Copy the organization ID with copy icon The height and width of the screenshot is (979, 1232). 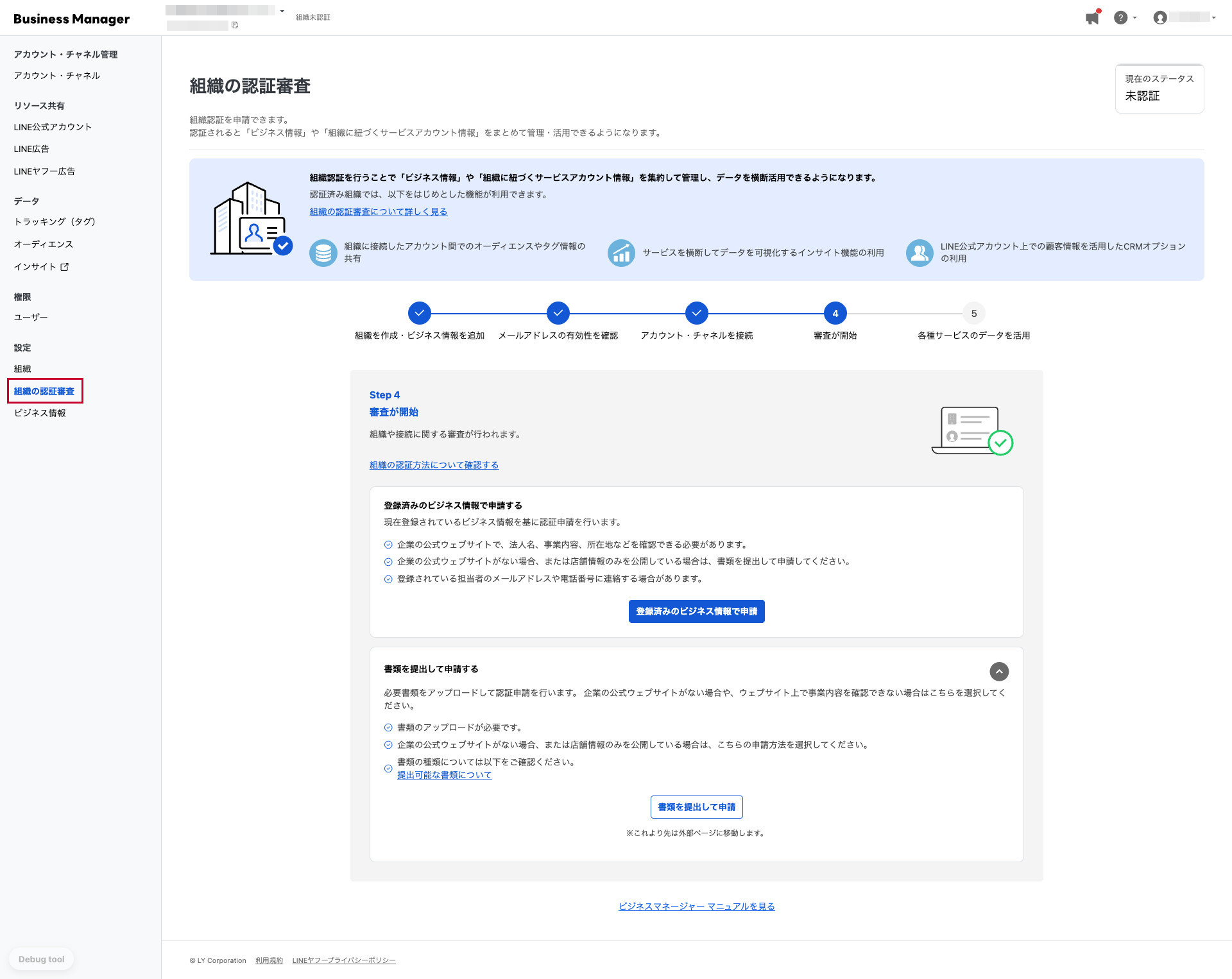[x=235, y=25]
